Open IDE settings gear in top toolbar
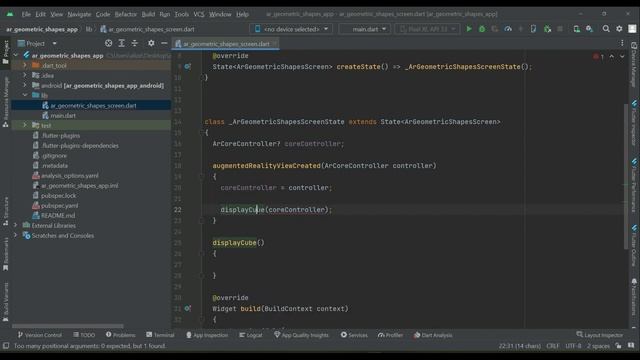Viewport: 640px width, 360px height. (x=619, y=29)
